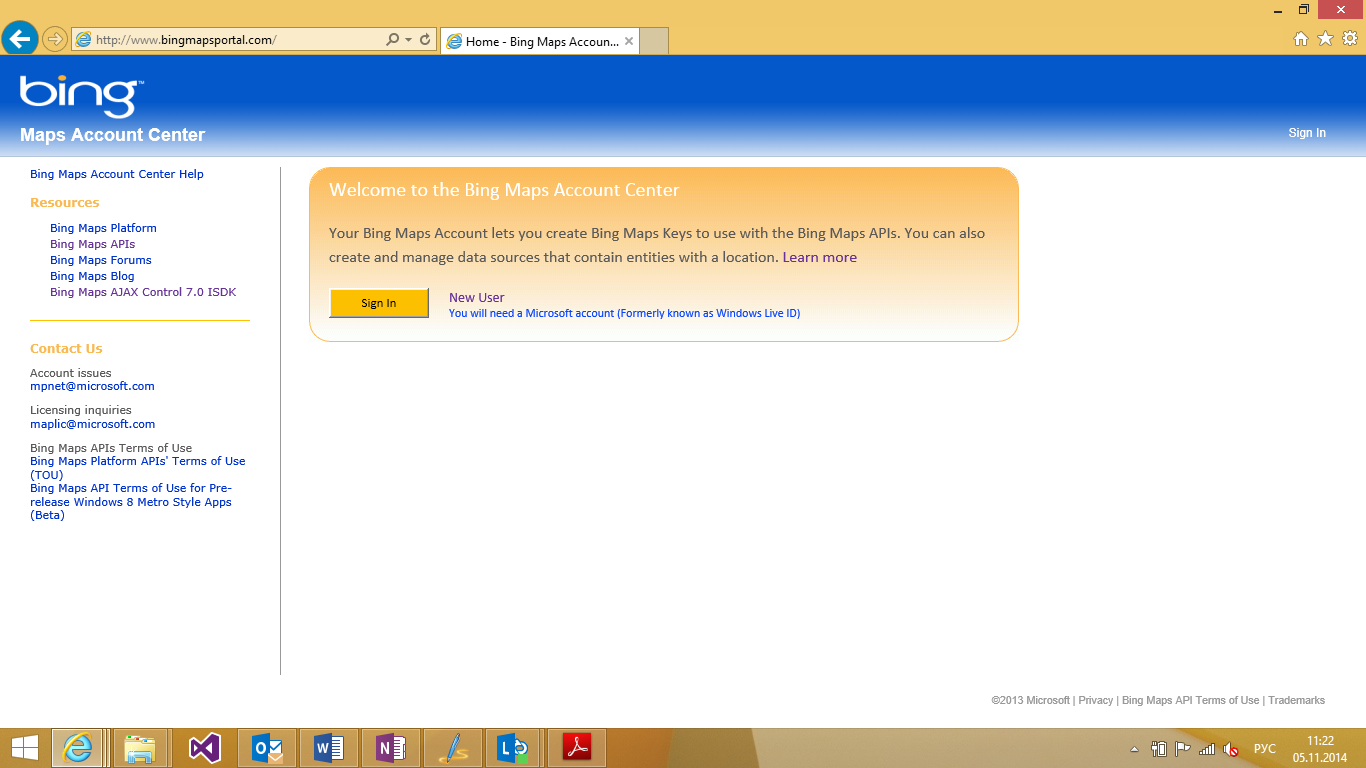Launch Visual Studio from the taskbar

tap(204, 748)
